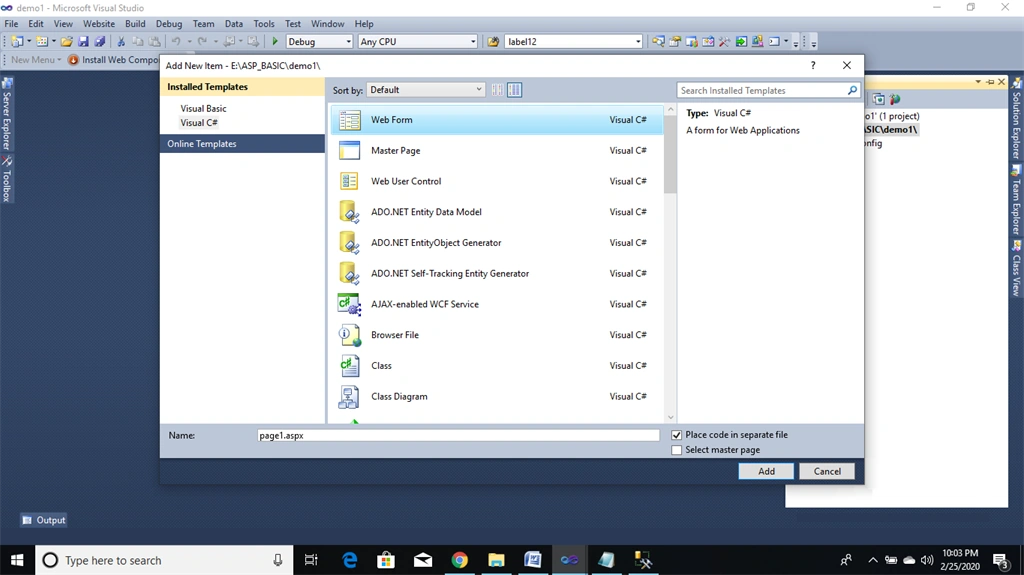1024x575 pixels.
Task: Open Solution Explorer window position dropdown arrow
Action: click(x=978, y=82)
